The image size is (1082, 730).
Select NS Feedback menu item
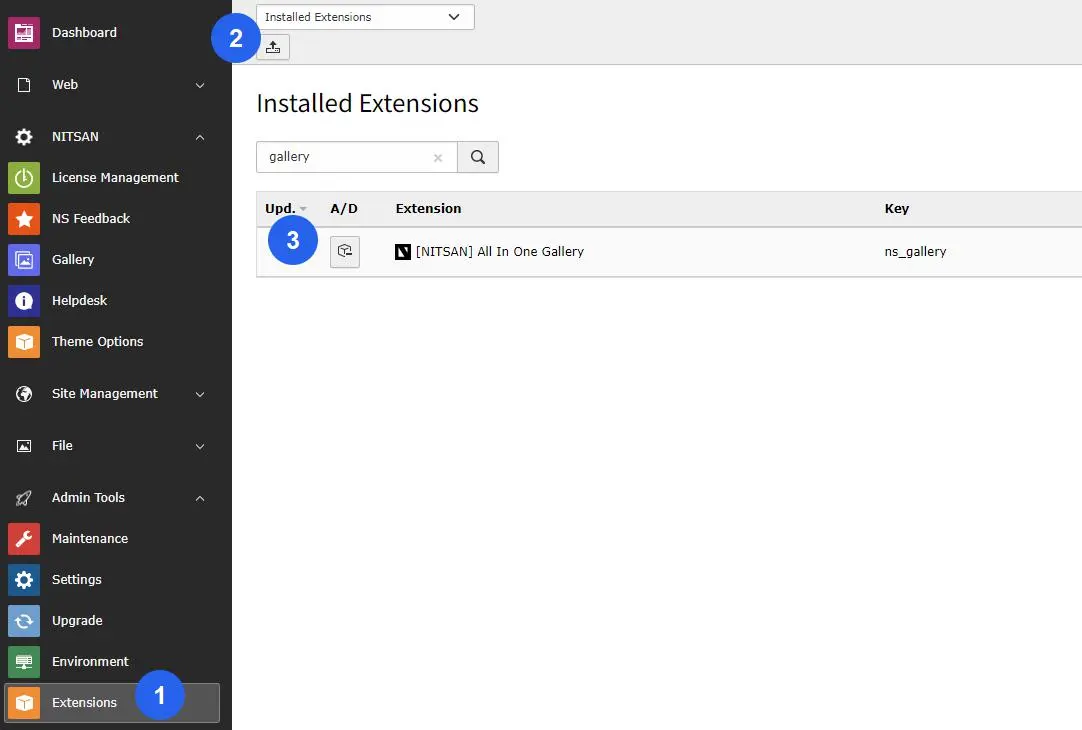click(x=91, y=219)
